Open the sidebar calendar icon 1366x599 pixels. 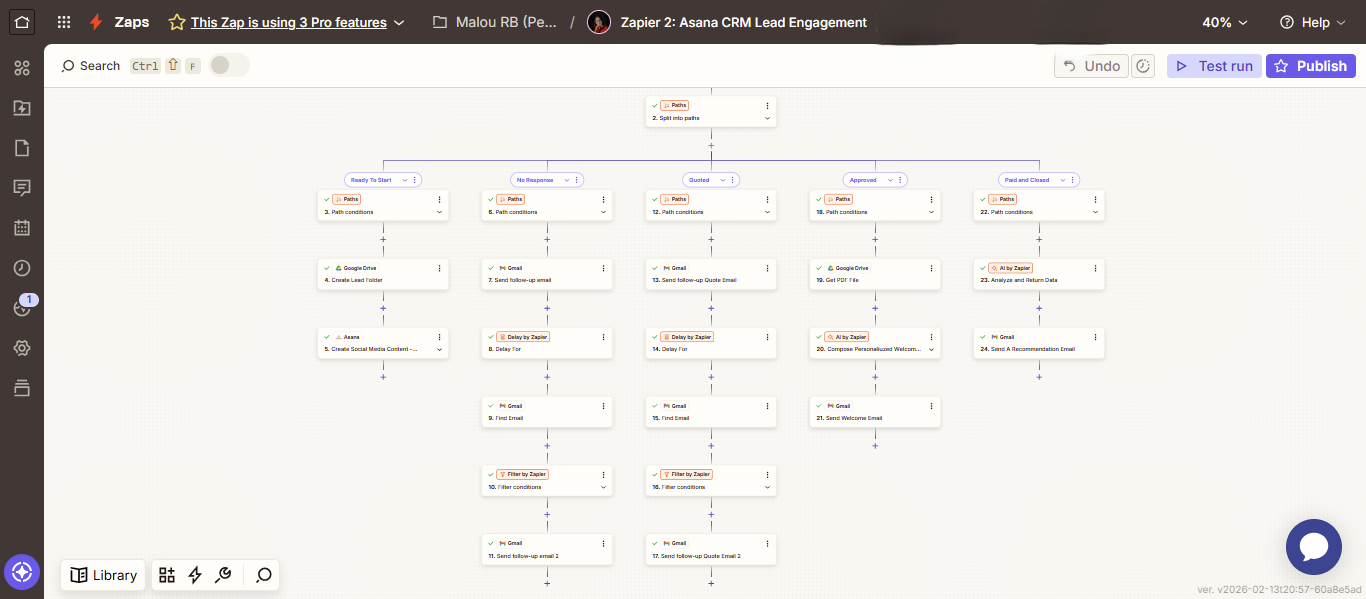(22, 228)
